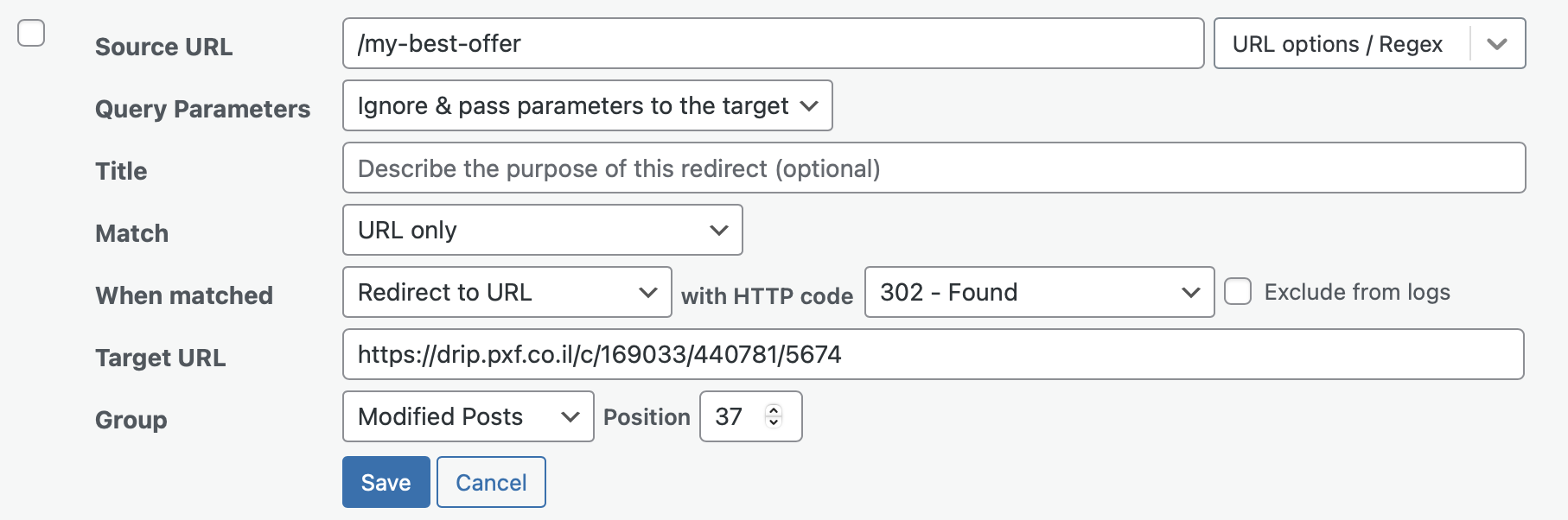Expand the Match URL only dropdown
Viewport: 1568px width, 520px height.
[x=542, y=230]
